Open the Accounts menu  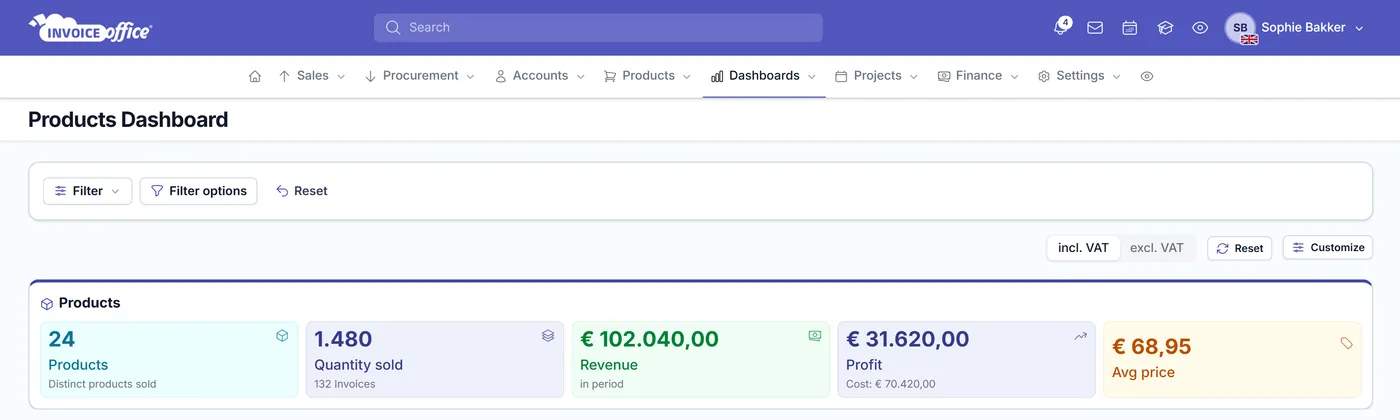[x=540, y=76]
